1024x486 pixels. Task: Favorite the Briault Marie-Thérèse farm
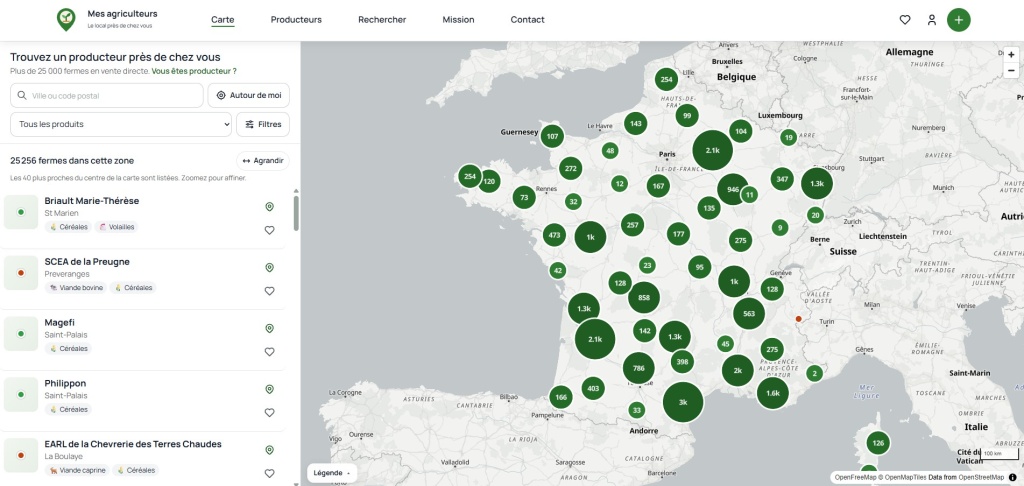[269, 230]
